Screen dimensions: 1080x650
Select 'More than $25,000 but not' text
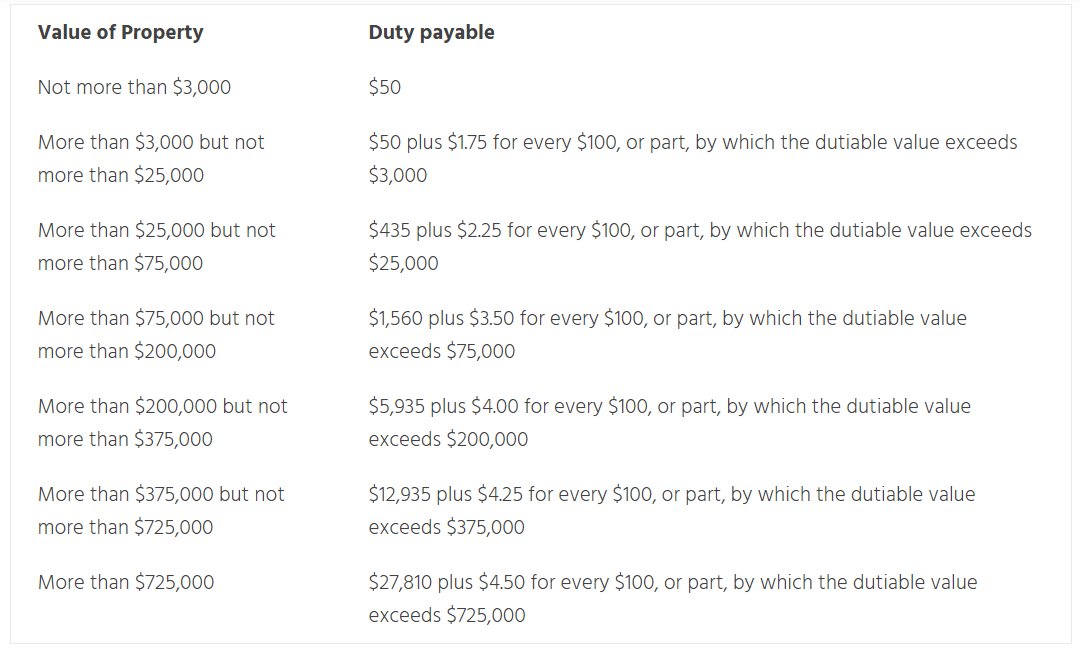156,230
